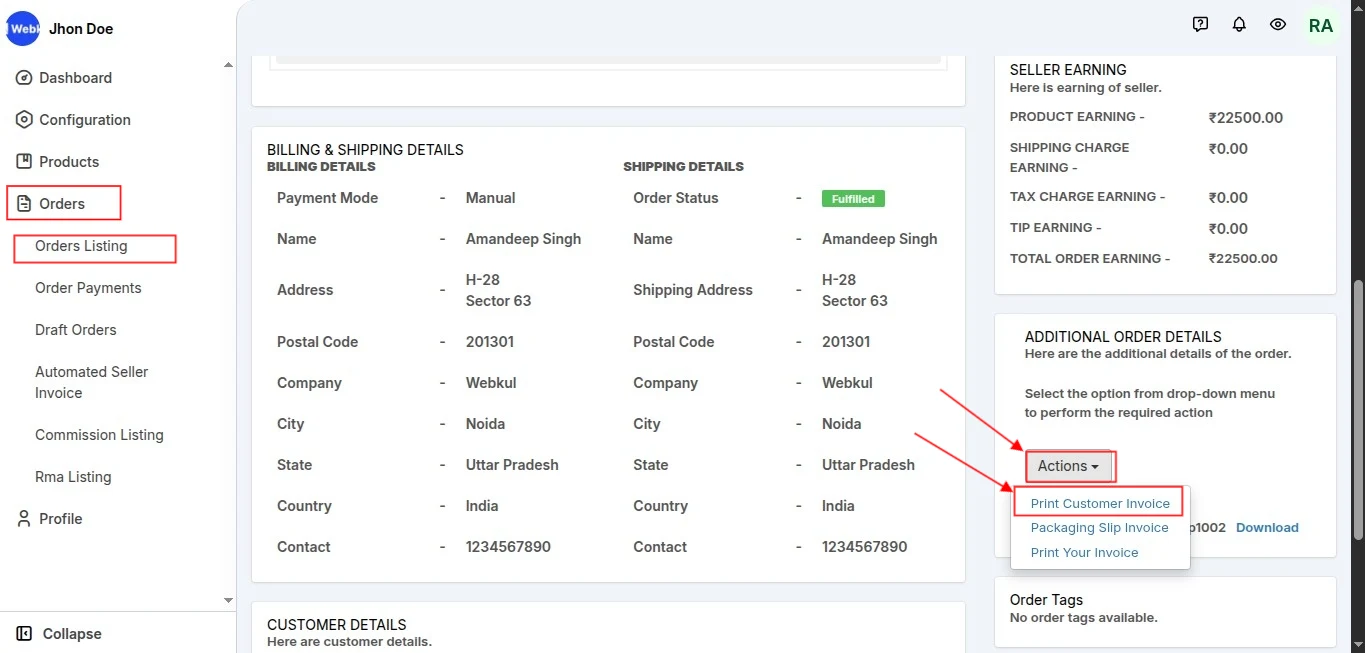Click the RA user avatar
The width and height of the screenshot is (1365, 653).
coord(1320,26)
